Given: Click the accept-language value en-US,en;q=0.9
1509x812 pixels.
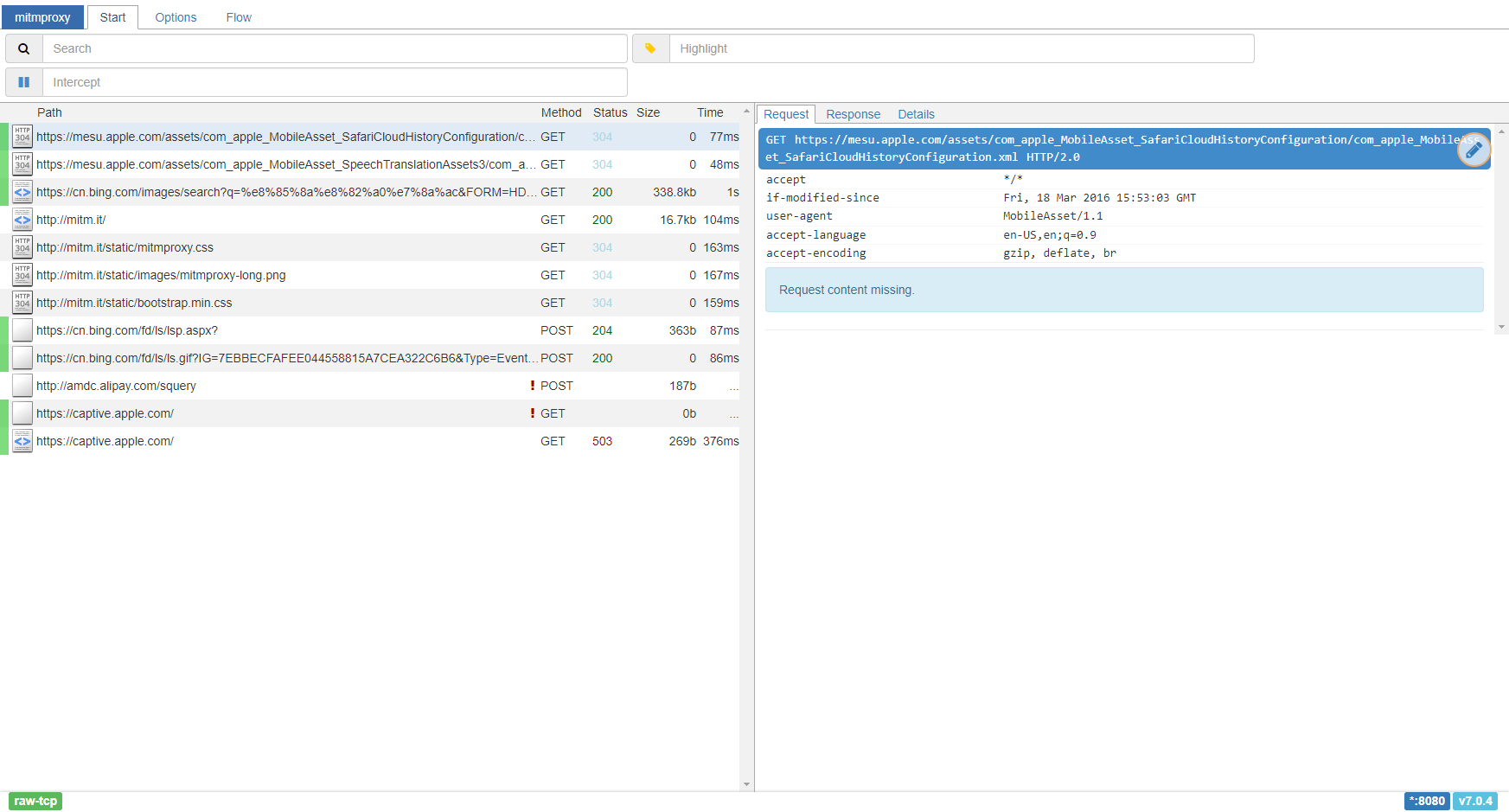Looking at the screenshot, I should (x=1049, y=235).
